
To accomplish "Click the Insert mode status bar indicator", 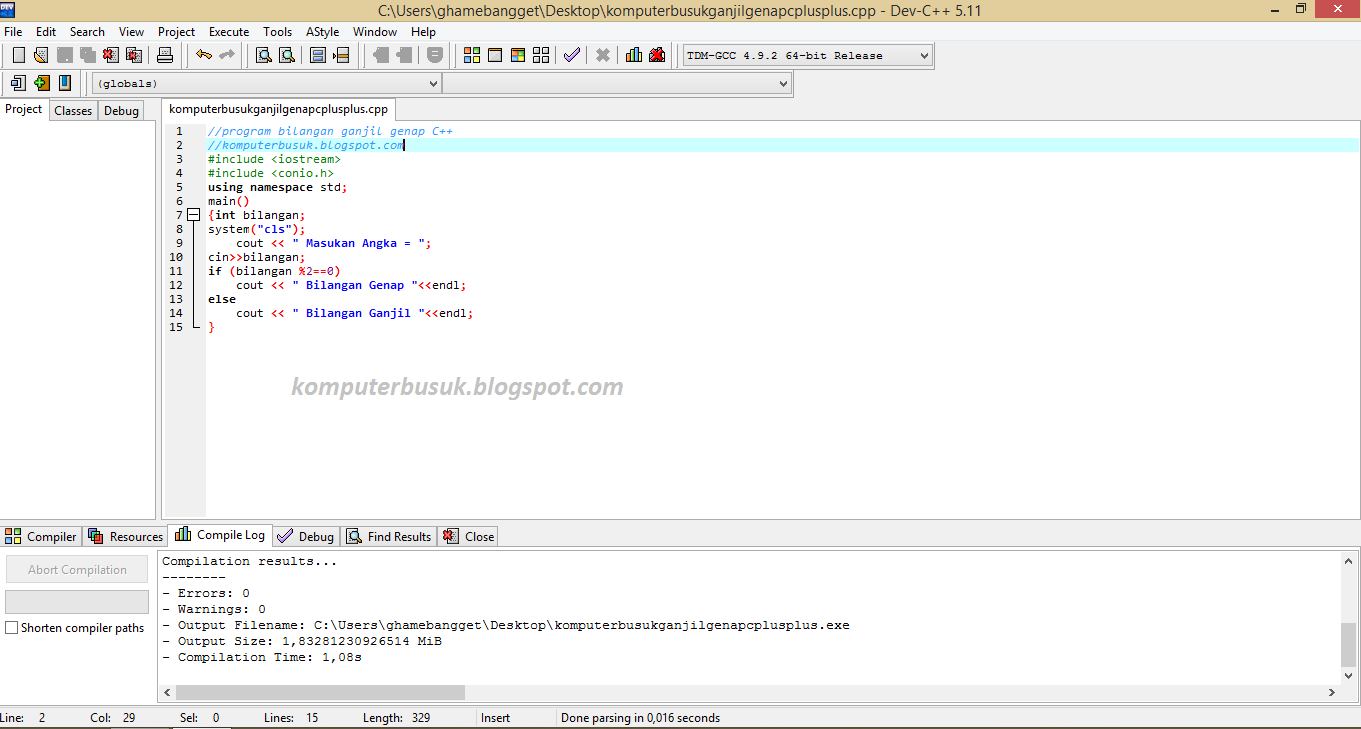I will pyautogui.click(x=495, y=718).
